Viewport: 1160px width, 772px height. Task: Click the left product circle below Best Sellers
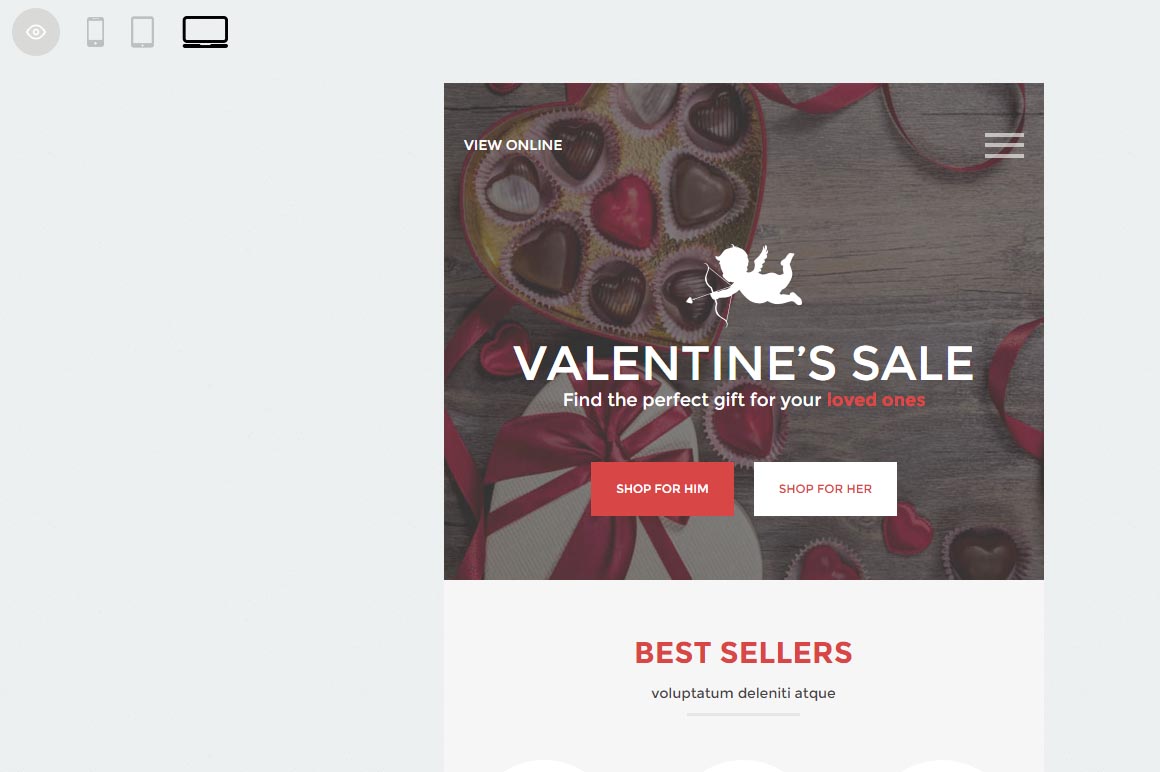click(544, 766)
